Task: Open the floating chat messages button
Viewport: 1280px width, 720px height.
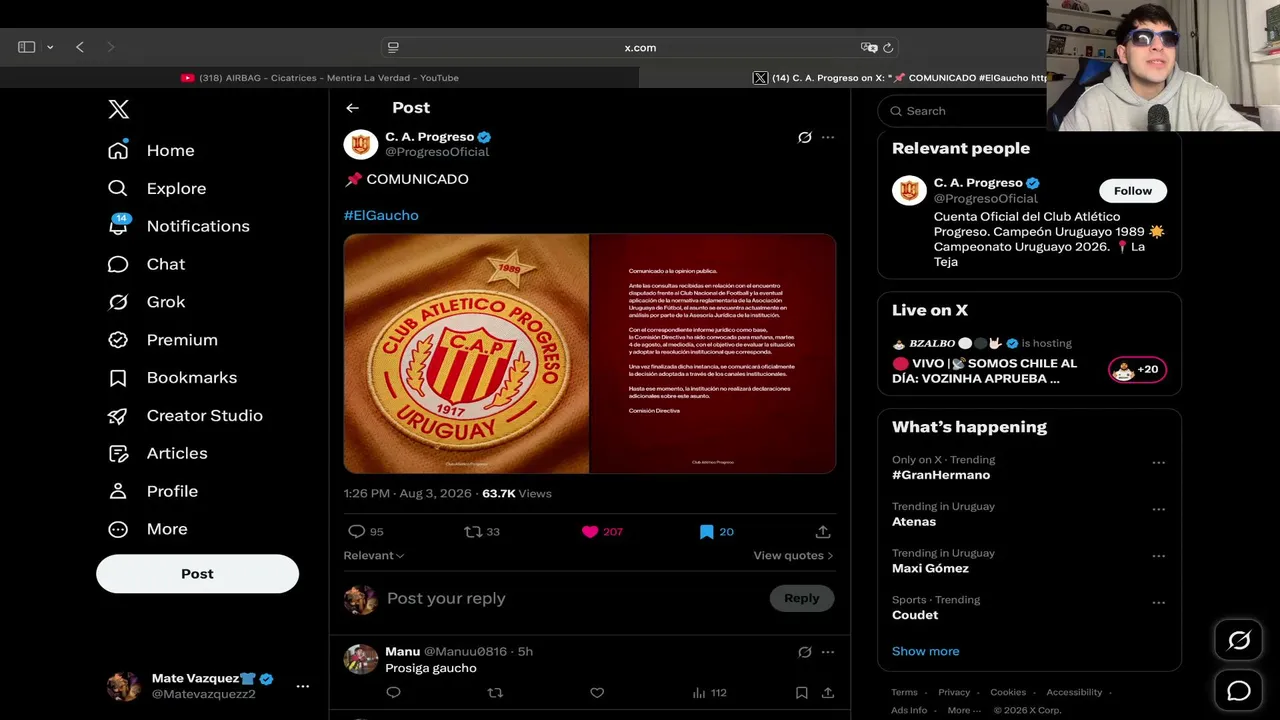Action: pyautogui.click(x=1238, y=691)
